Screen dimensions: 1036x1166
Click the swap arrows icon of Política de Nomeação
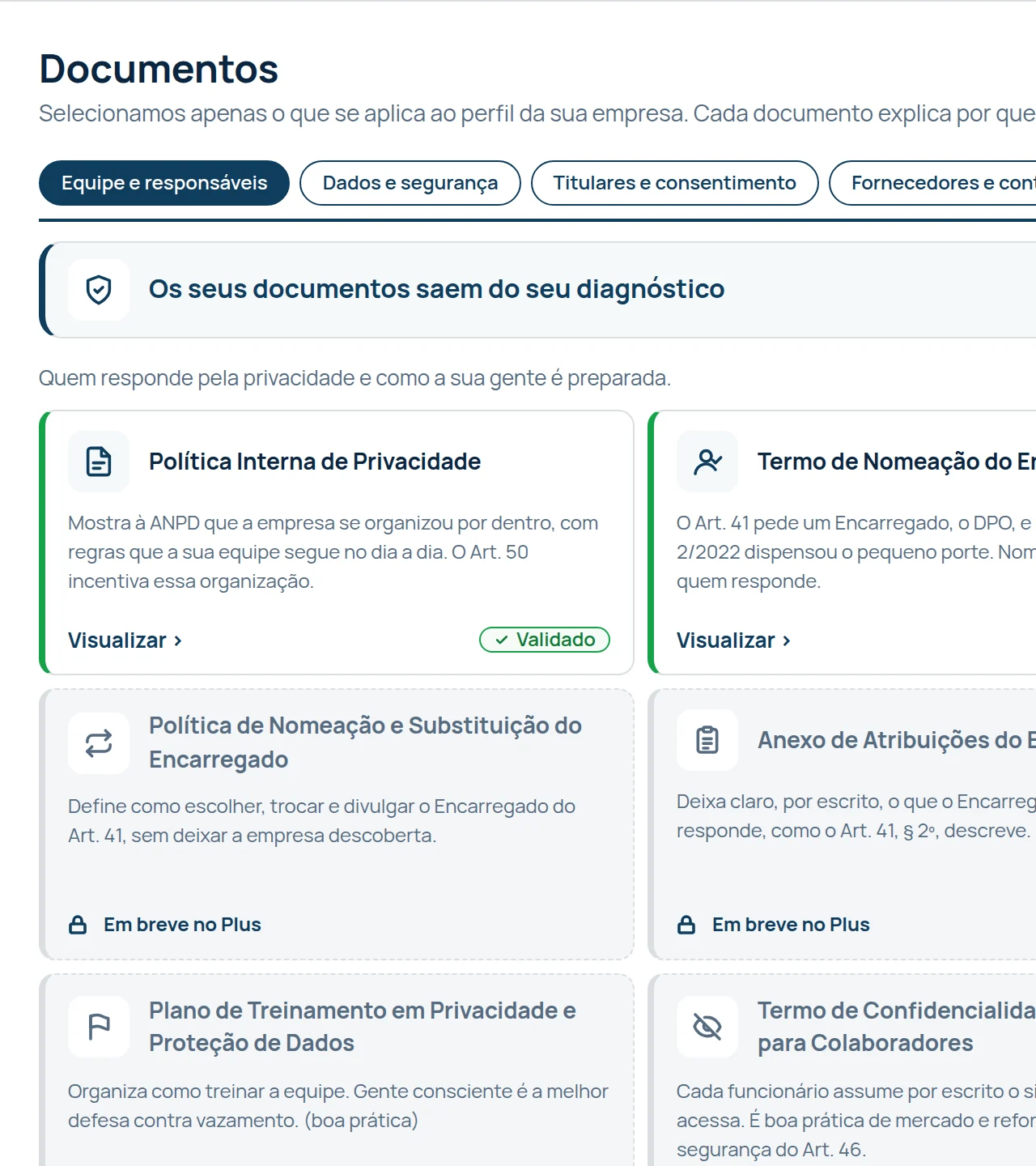(x=99, y=743)
